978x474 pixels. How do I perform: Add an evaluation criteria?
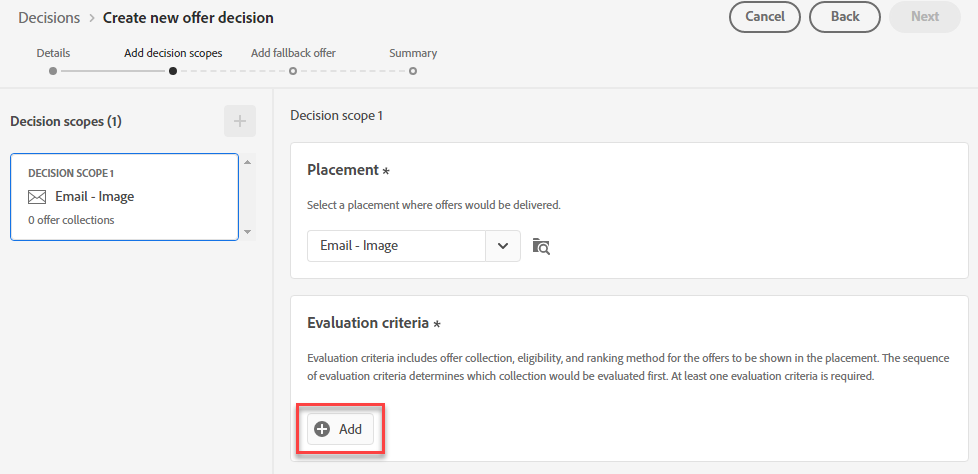(x=341, y=429)
